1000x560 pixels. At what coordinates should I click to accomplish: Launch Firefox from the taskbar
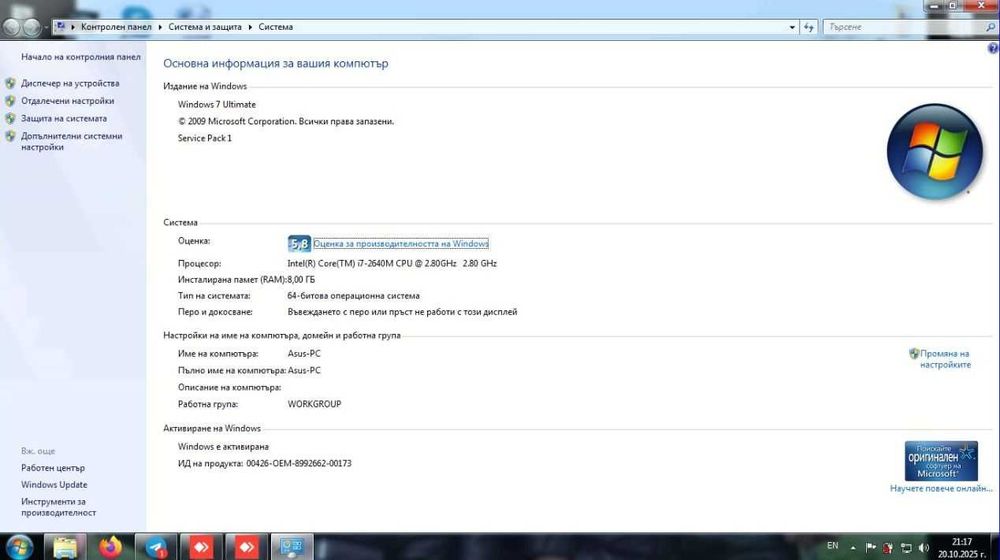[x=110, y=547]
